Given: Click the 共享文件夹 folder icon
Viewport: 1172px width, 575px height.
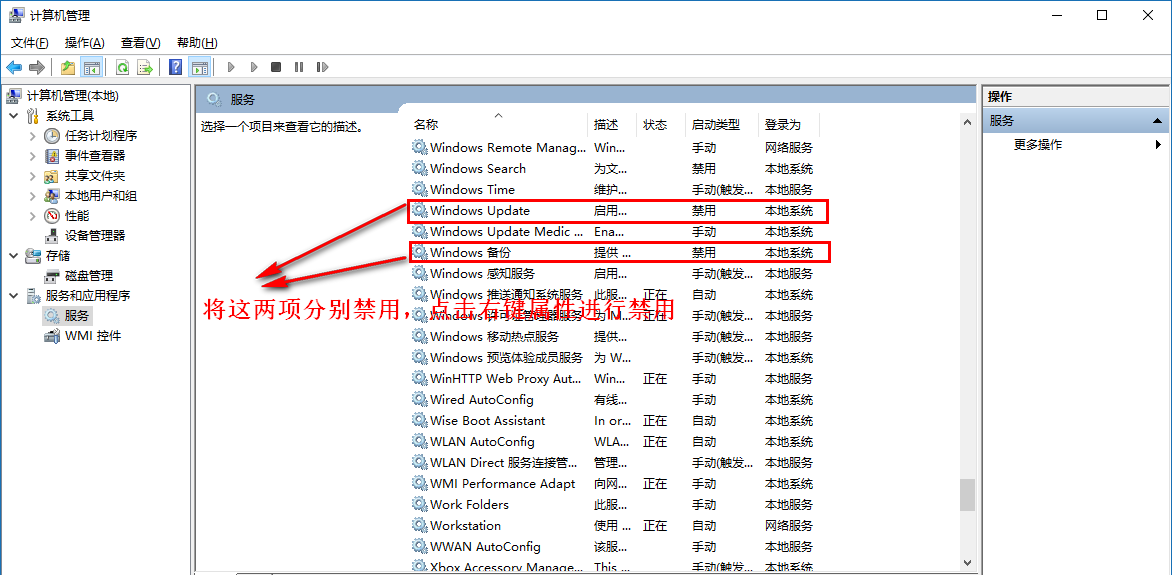Looking at the screenshot, I should click(52, 176).
